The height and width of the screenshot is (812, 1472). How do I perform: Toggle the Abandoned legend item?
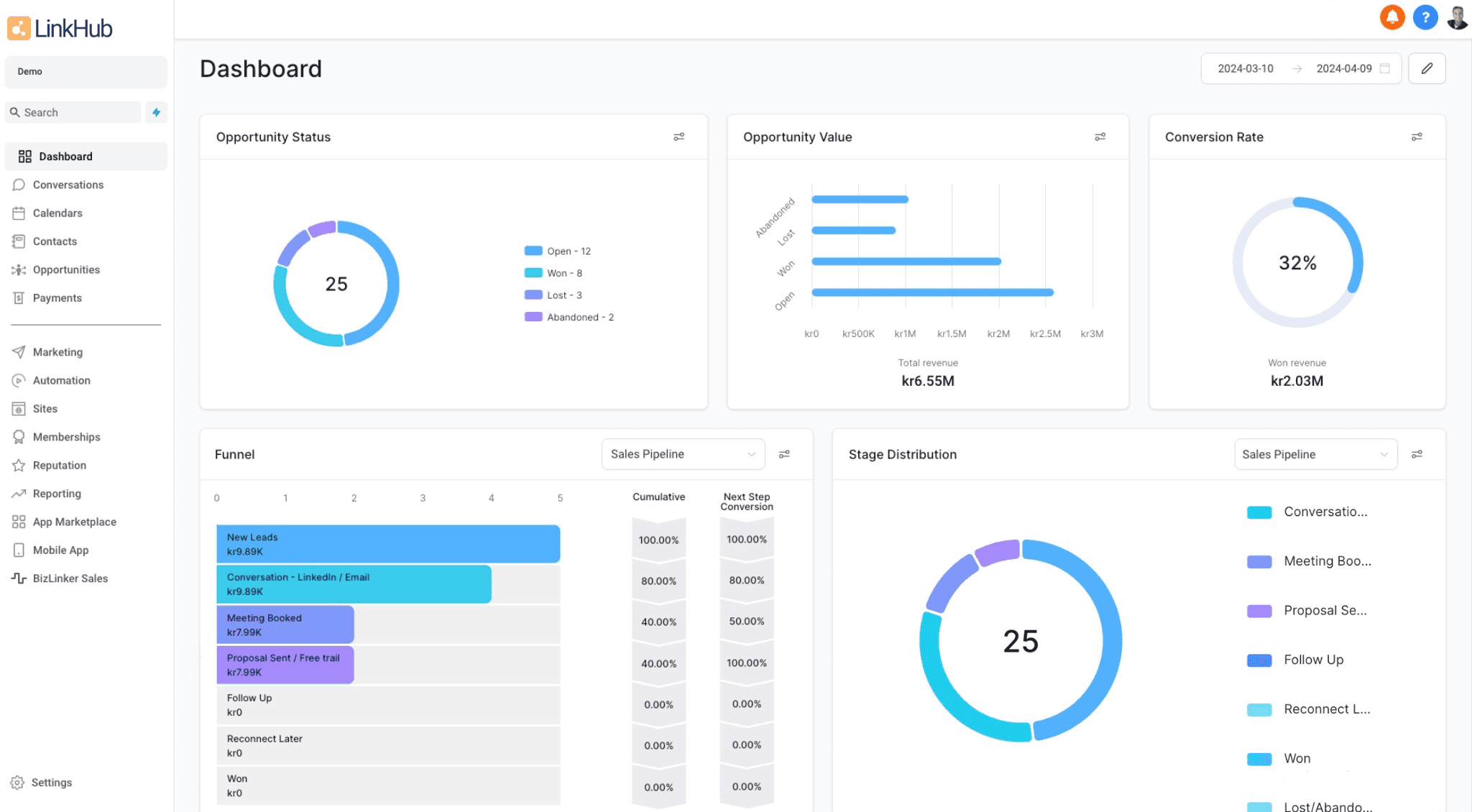569,317
